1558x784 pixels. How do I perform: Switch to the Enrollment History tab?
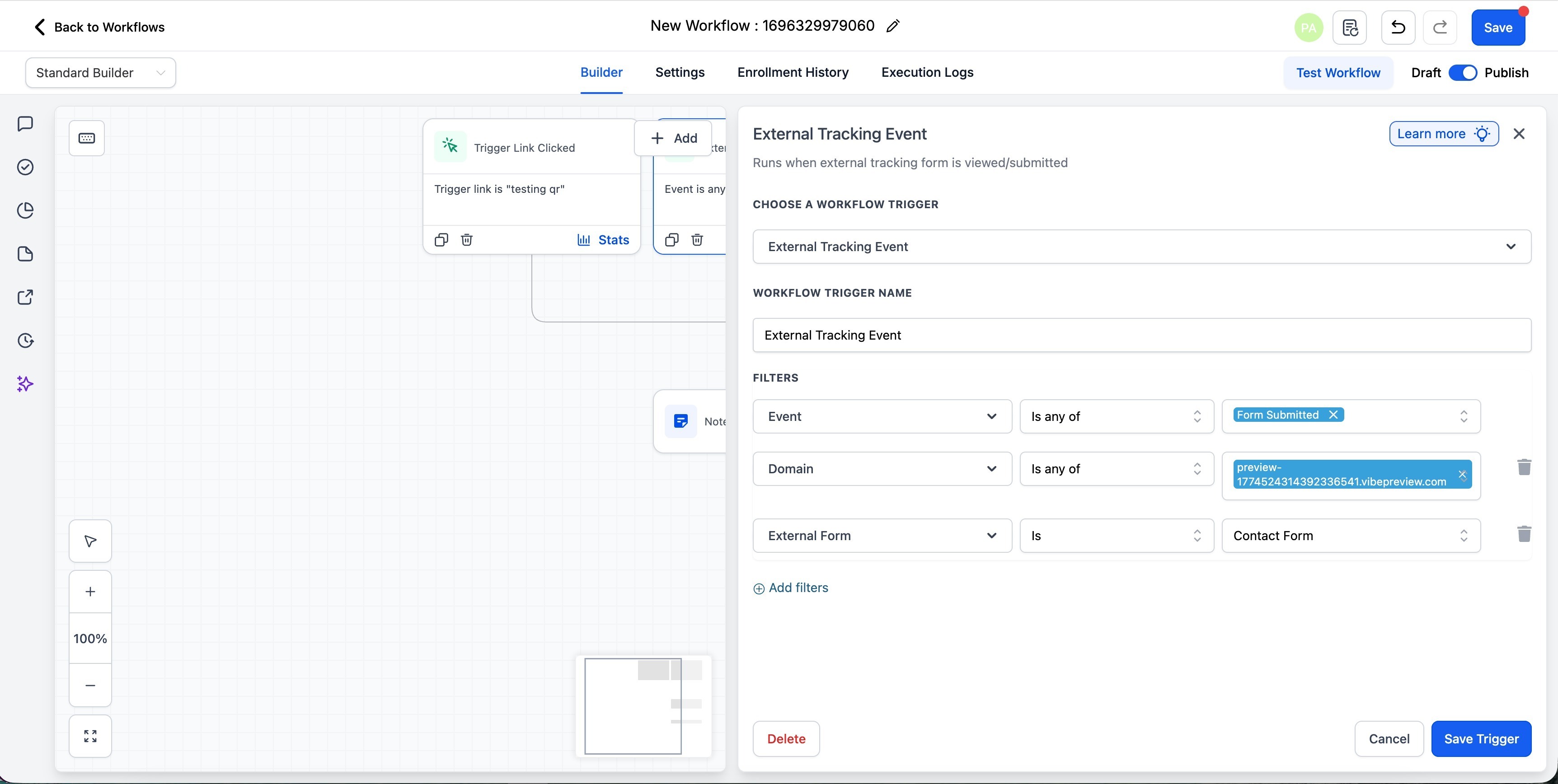[792, 73]
